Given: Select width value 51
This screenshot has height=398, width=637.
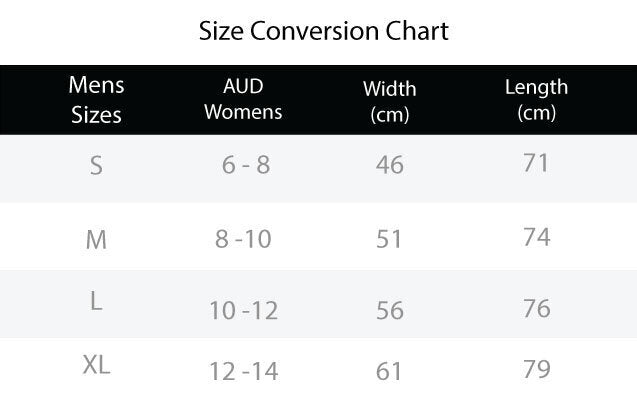Looking at the screenshot, I should tap(389, 239).
